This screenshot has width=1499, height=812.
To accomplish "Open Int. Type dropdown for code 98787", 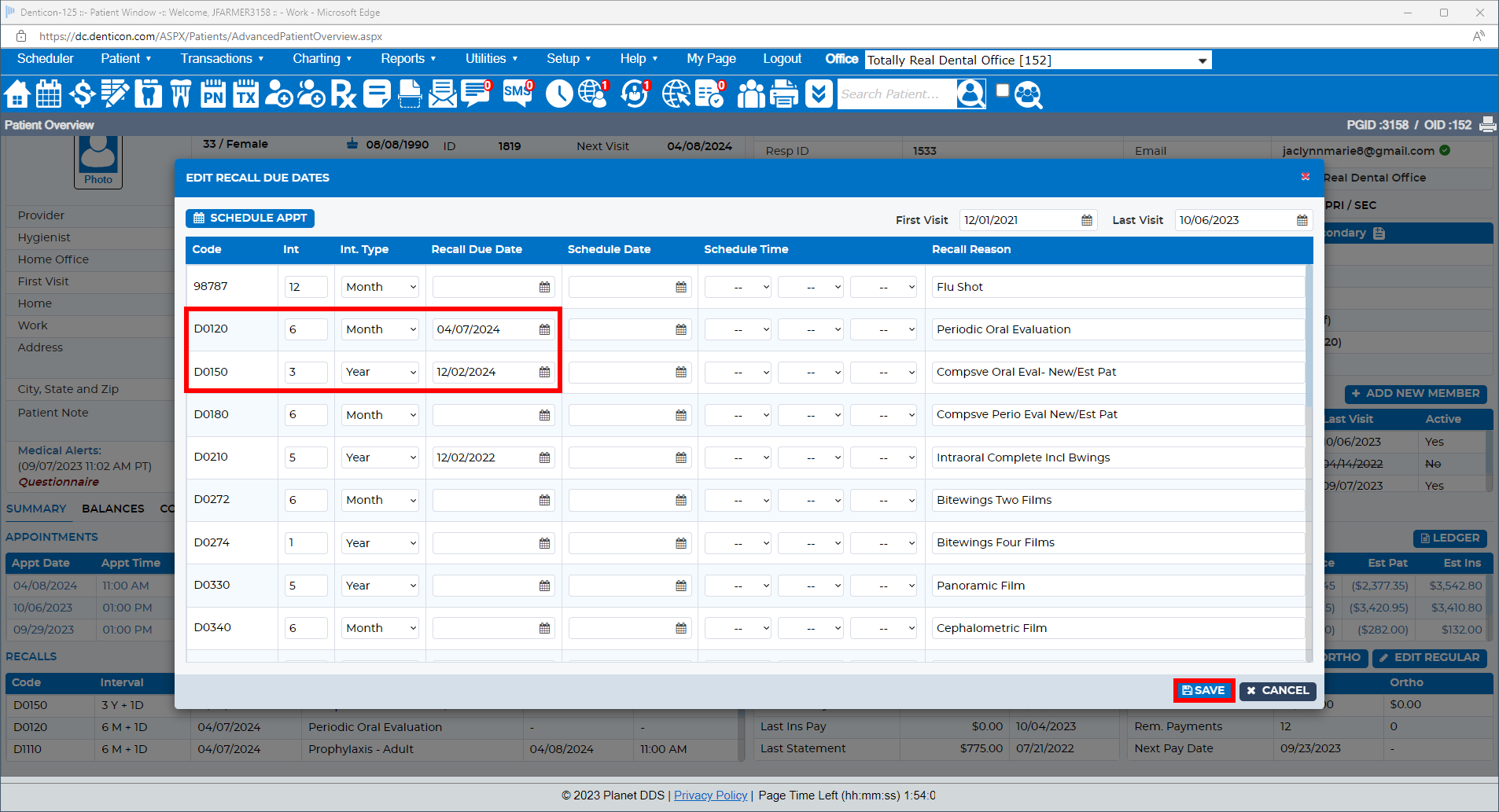I will (x=381, y=288).
